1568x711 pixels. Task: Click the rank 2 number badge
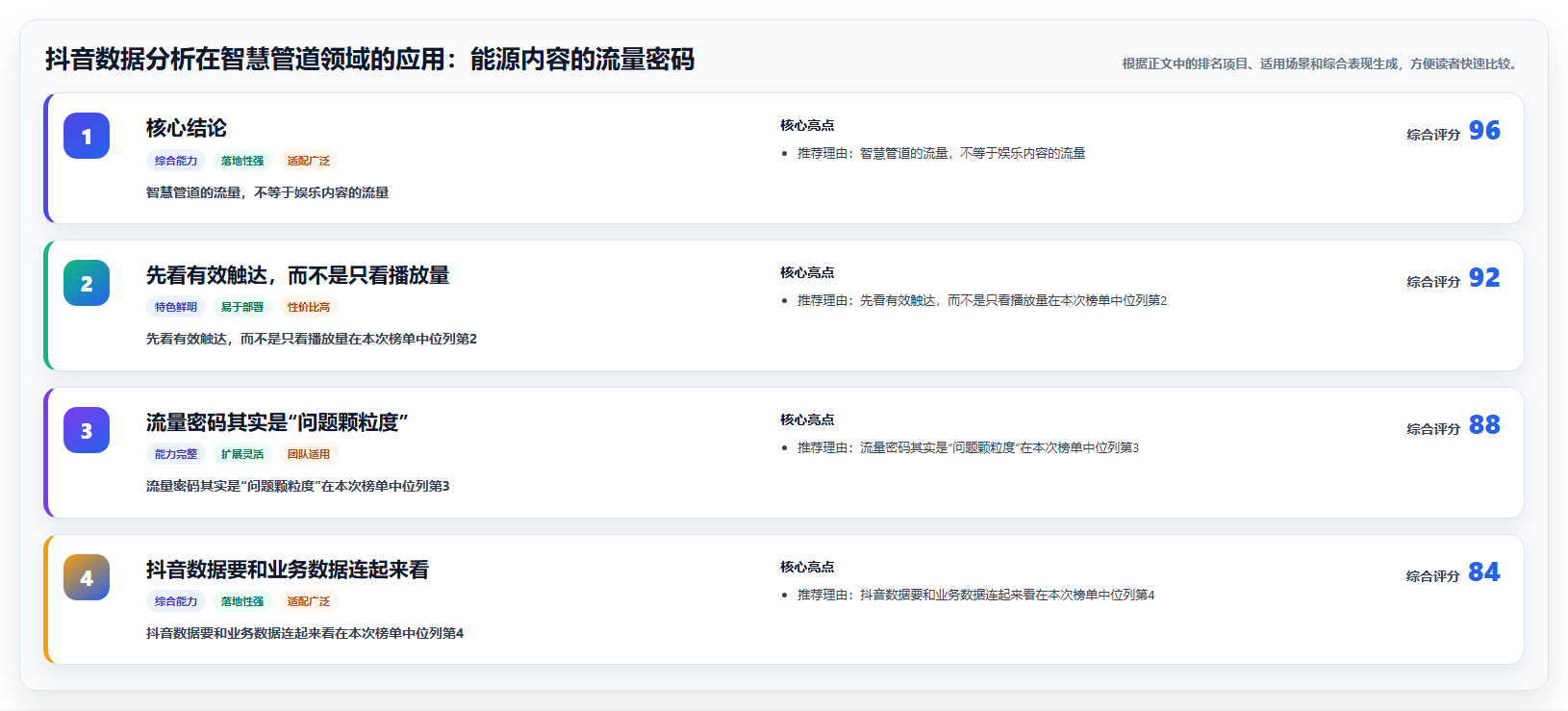pyautogui.click(x=87, y=283)
